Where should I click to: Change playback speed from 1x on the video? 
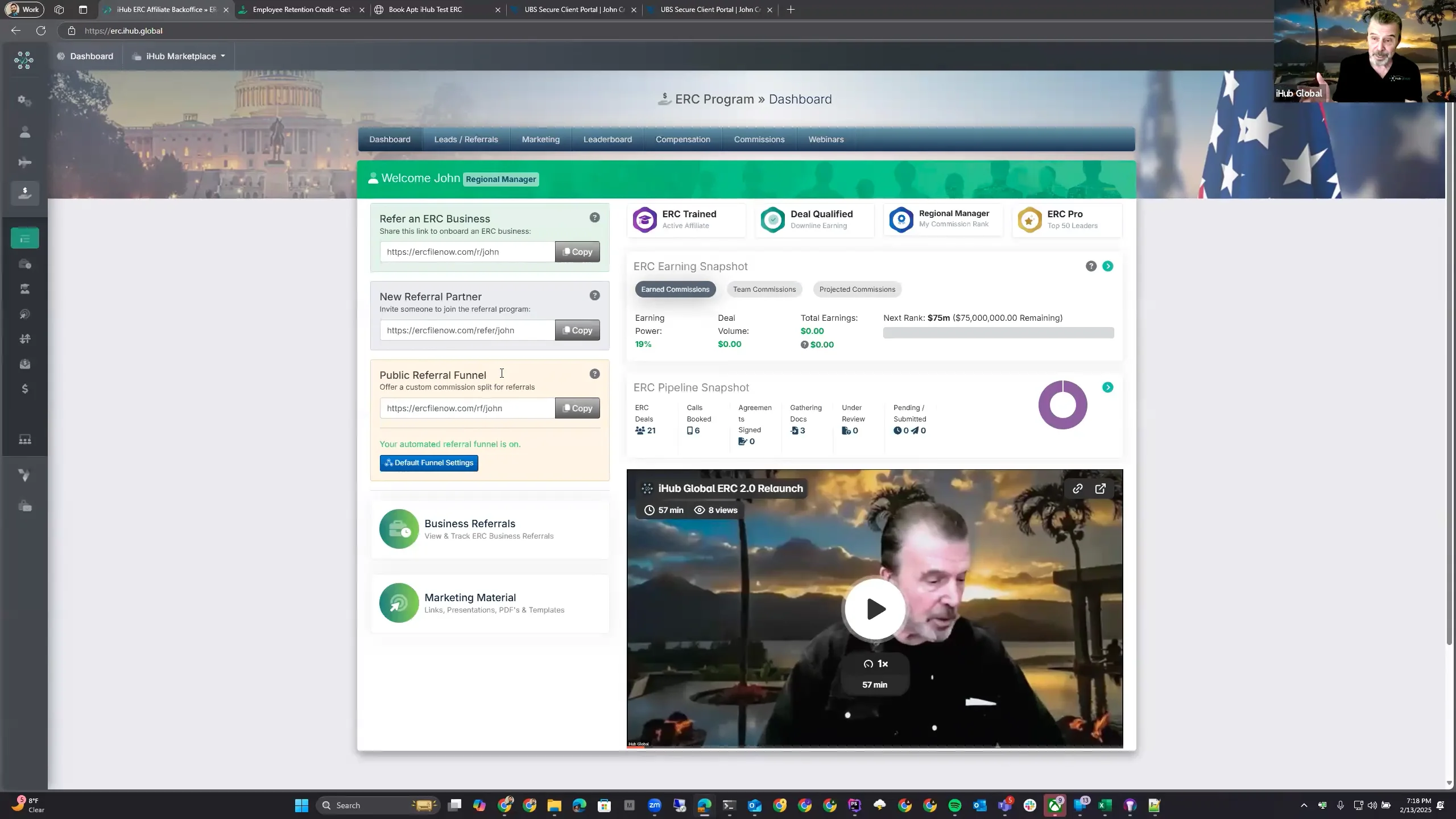[x=874, y=663]
